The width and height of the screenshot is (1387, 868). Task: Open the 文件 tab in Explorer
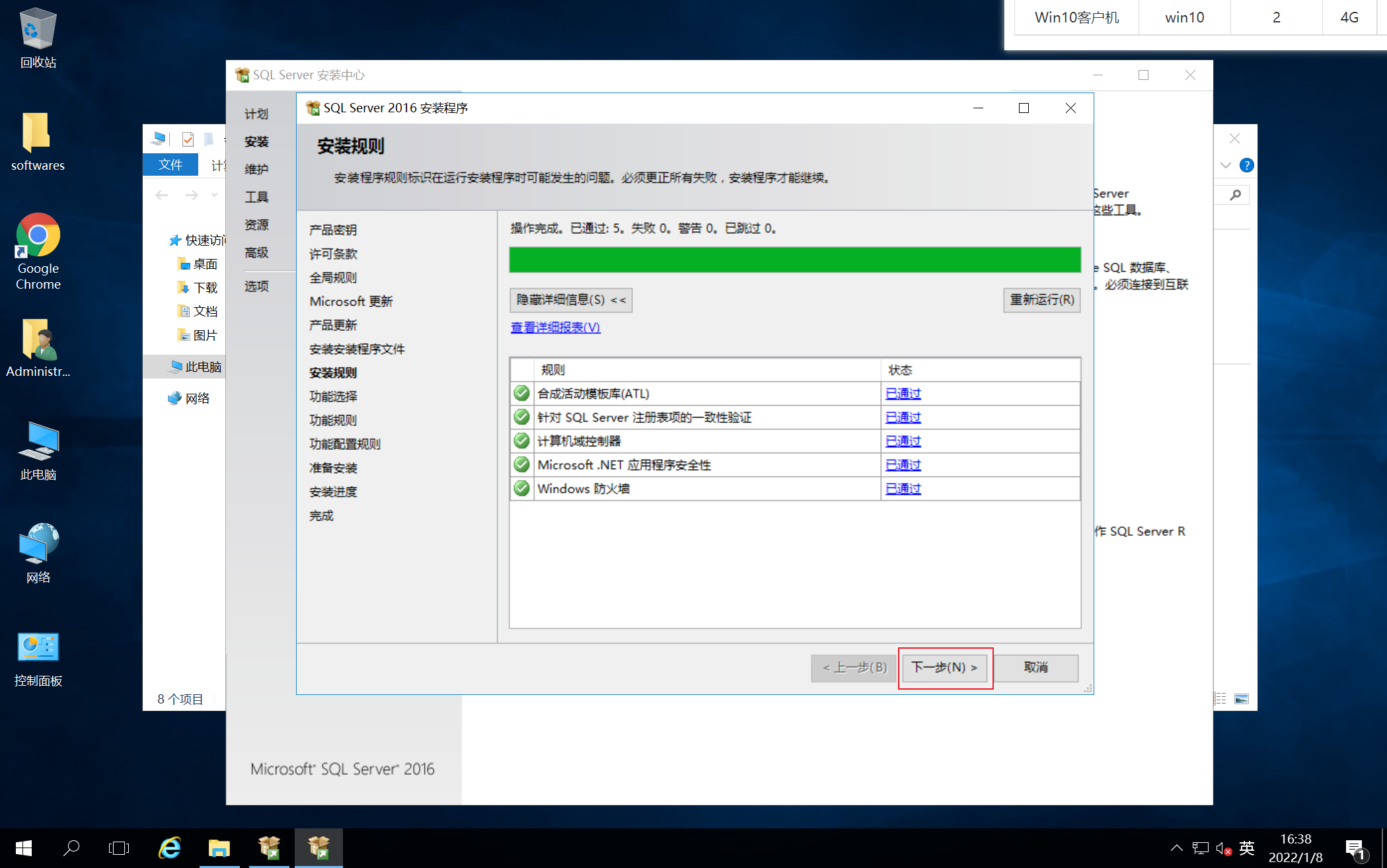(170, 164)
